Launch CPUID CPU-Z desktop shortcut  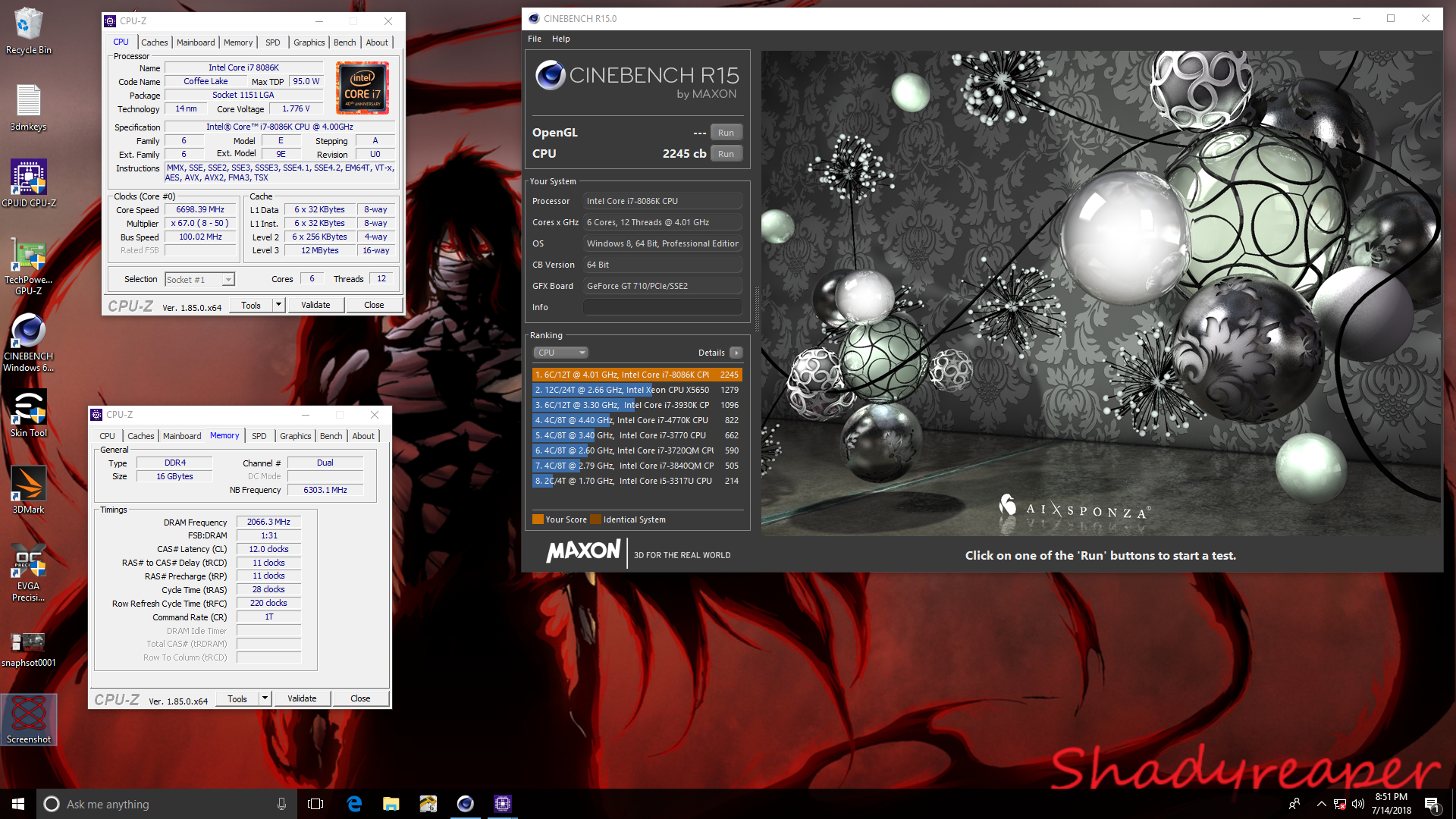pos(28,183)
